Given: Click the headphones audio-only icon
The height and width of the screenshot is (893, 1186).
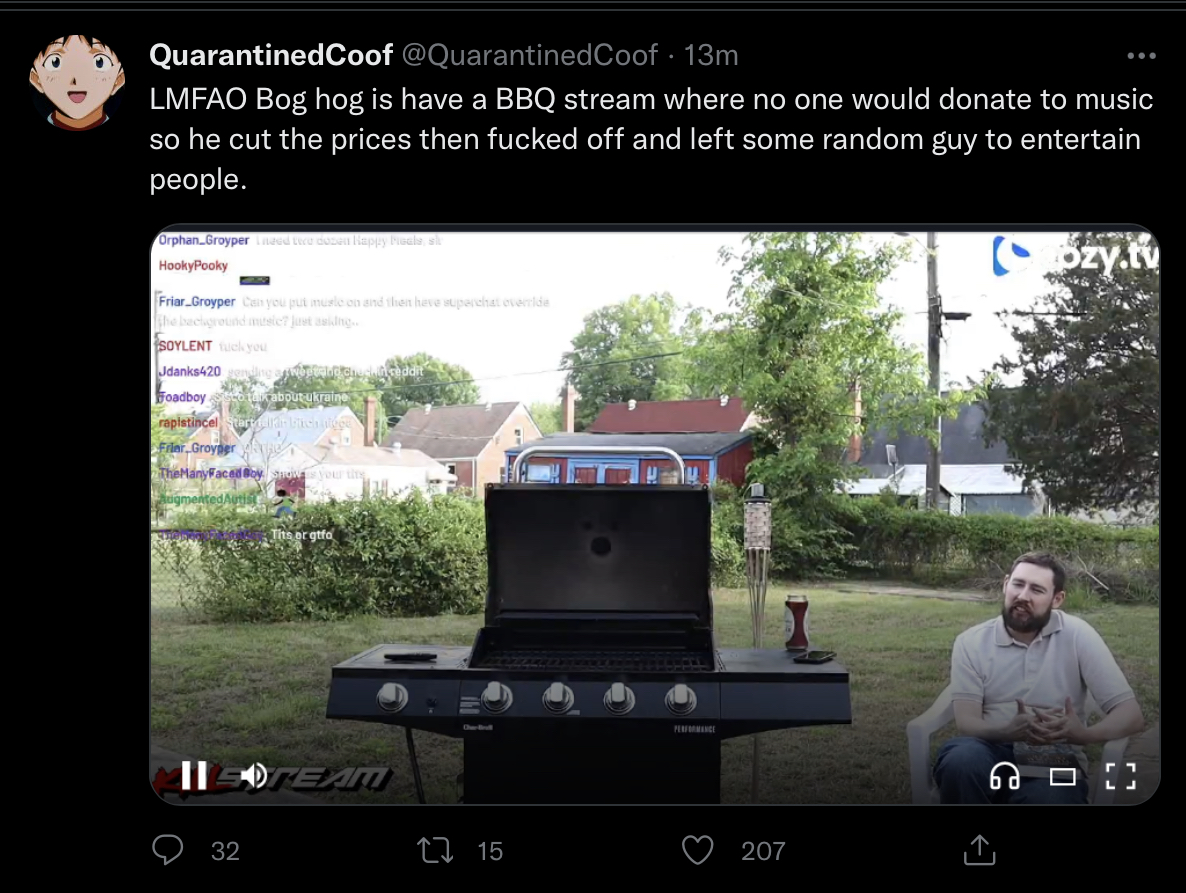Looking at the screenshot, I should 1004,776.
